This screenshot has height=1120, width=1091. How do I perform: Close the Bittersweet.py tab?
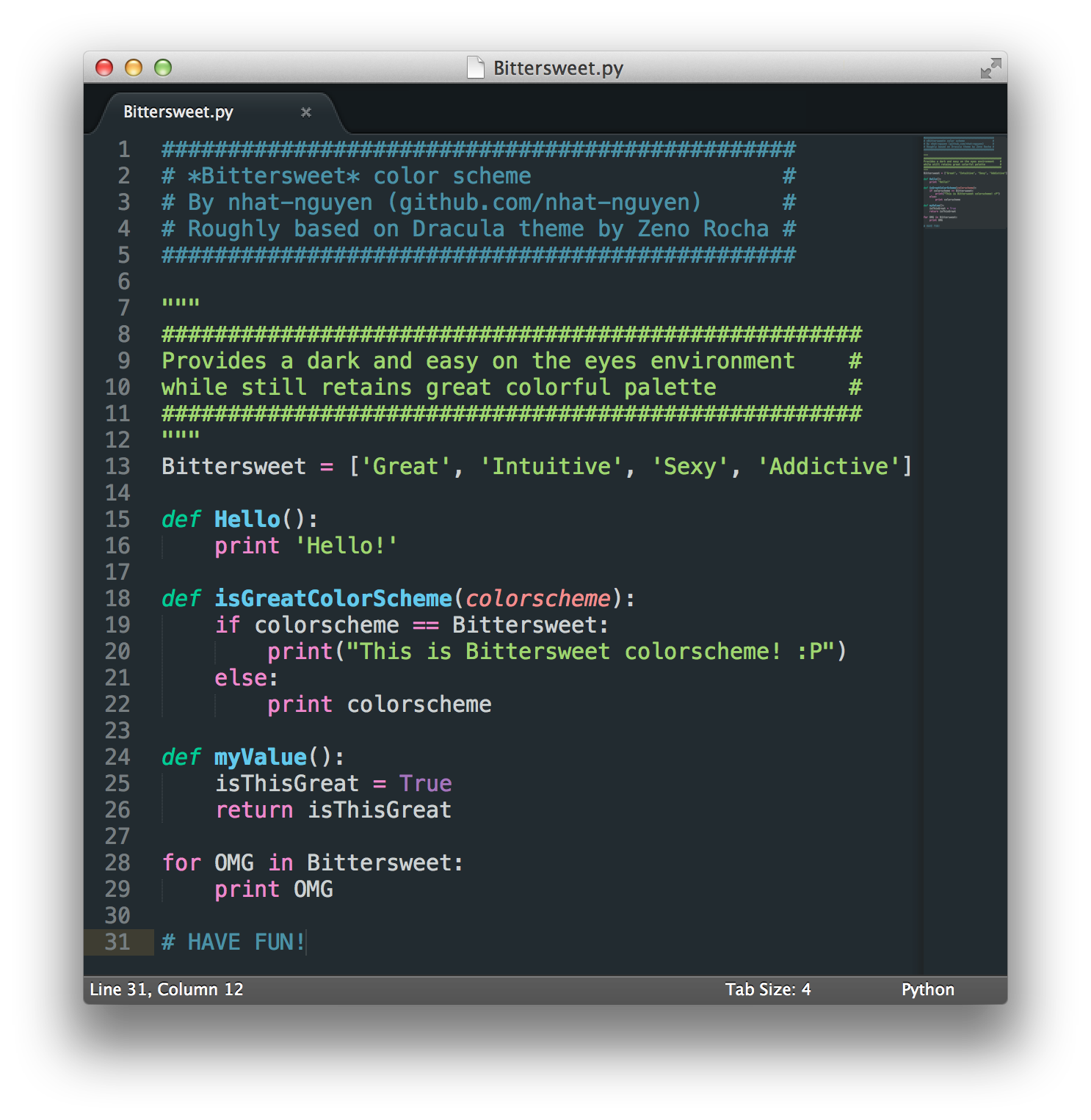(x=306, y=112)
